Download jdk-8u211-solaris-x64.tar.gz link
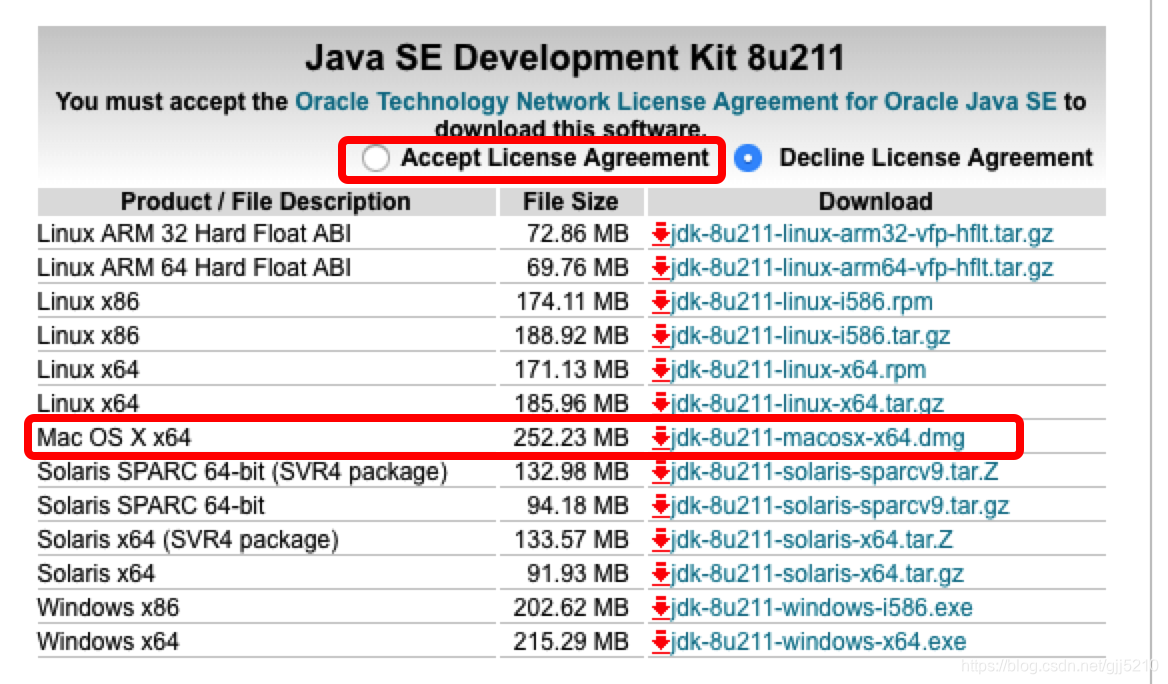The width and height of the screenshot is (1168, 684). 817,574
